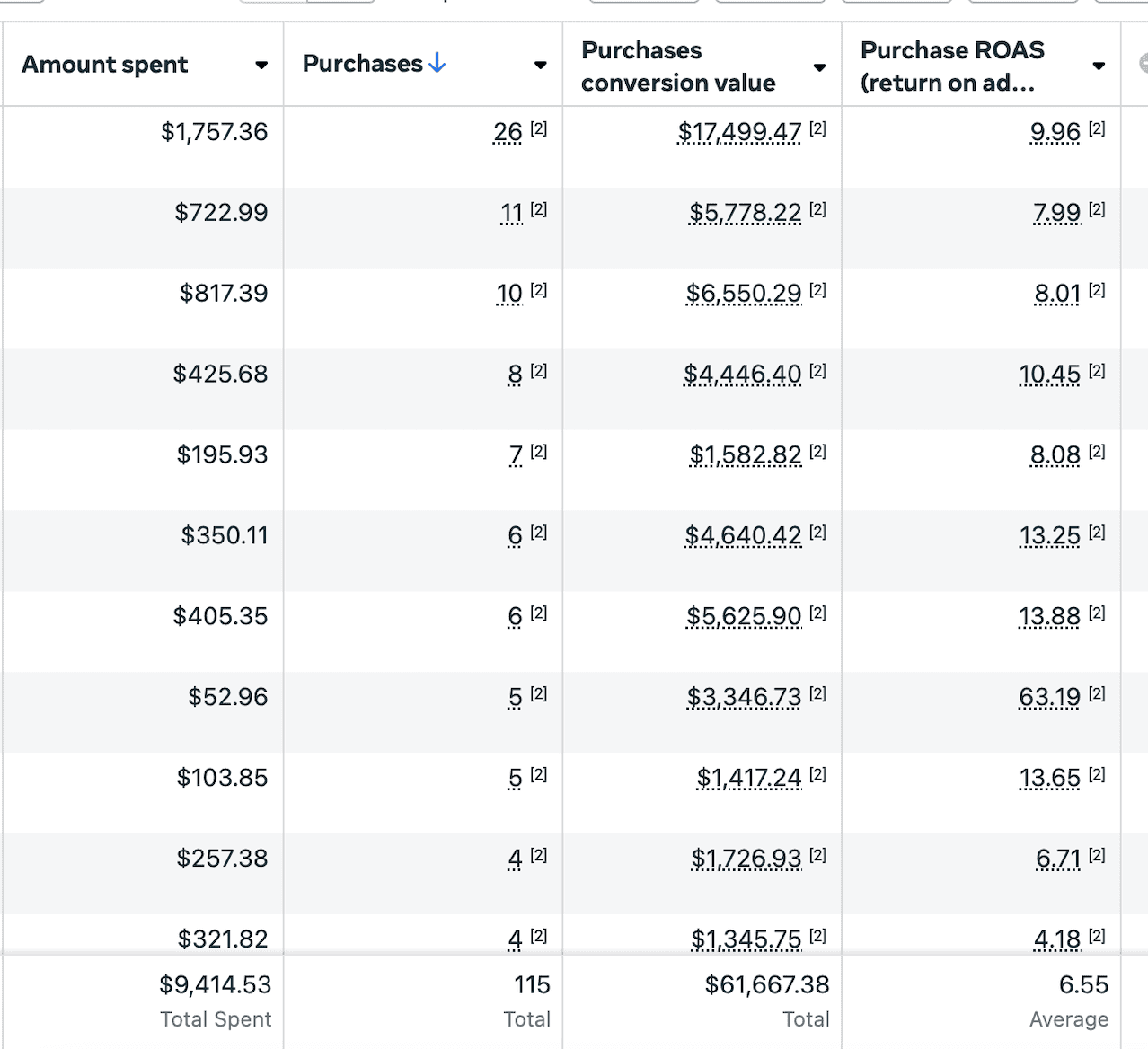Open the Amount spent column dropdown
Screen dimensions: 1148x1049
tap(261, 65)
